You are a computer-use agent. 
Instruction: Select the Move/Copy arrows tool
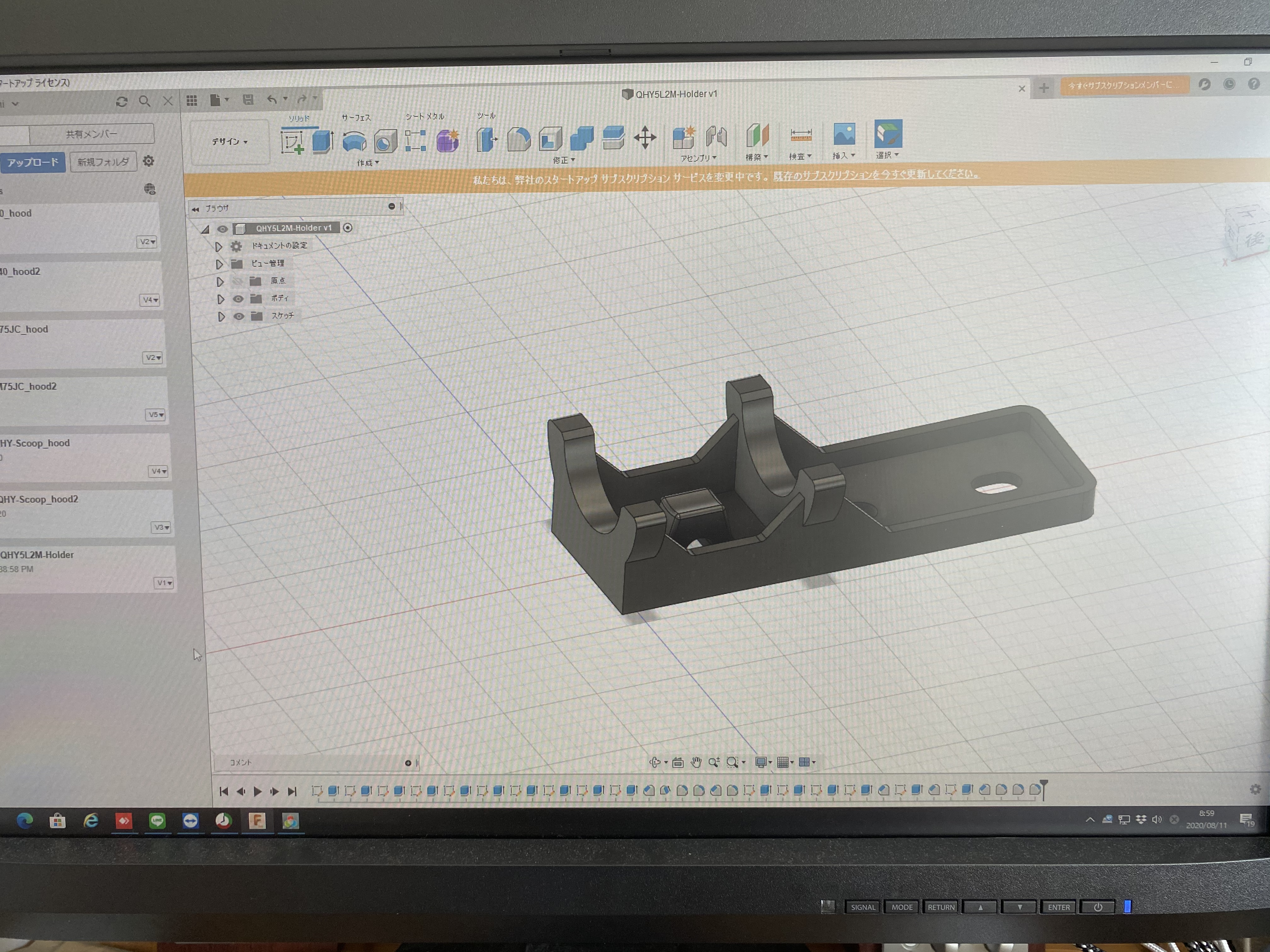(x=645, y=138)
